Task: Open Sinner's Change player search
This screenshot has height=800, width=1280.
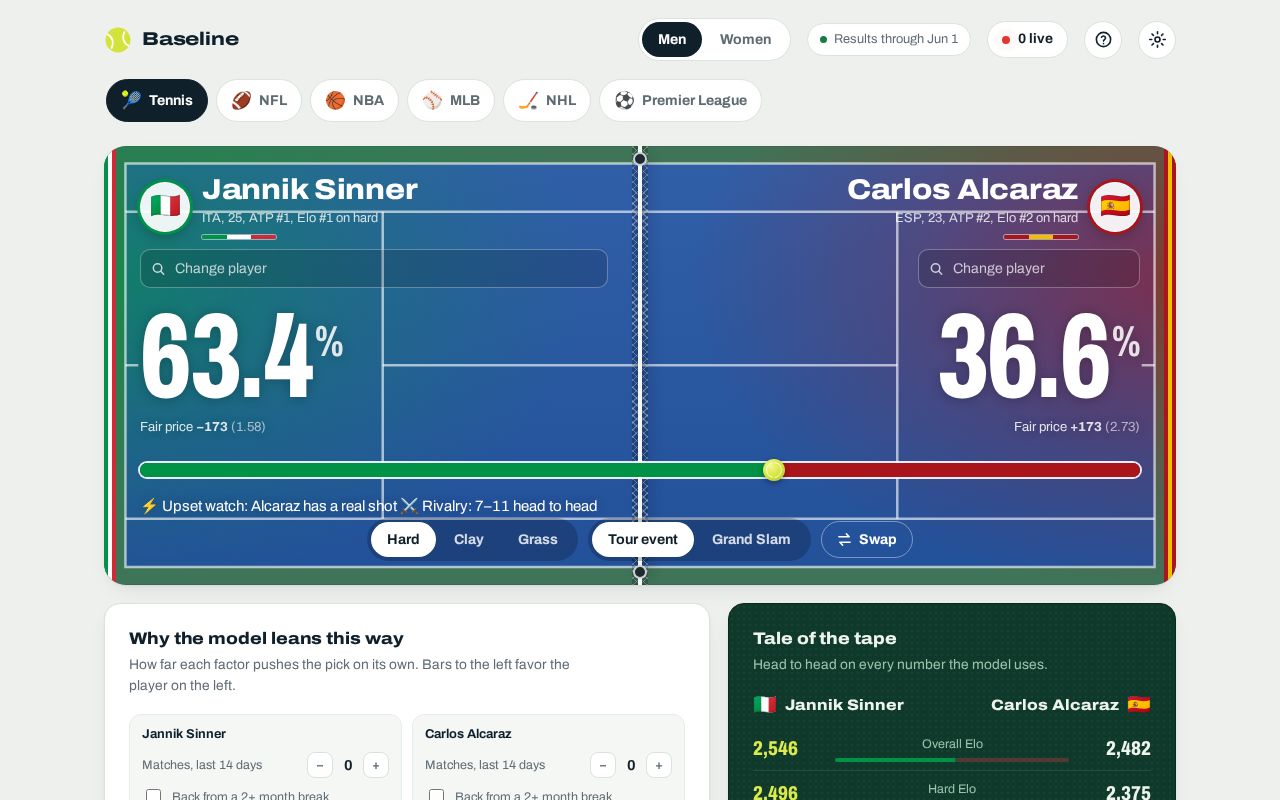Action: (374, 268)
